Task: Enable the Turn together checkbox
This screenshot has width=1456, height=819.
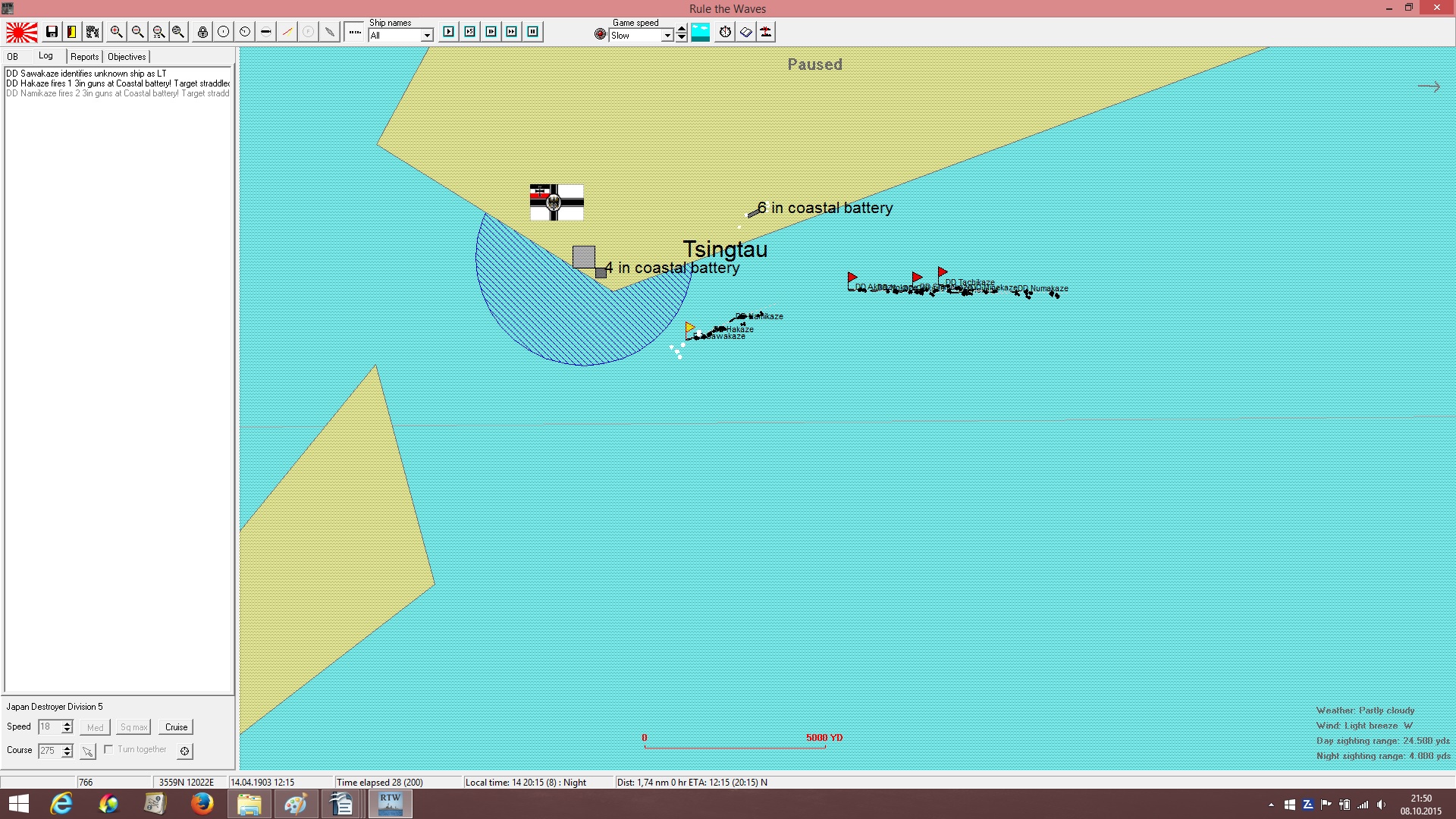Action: 108,749
